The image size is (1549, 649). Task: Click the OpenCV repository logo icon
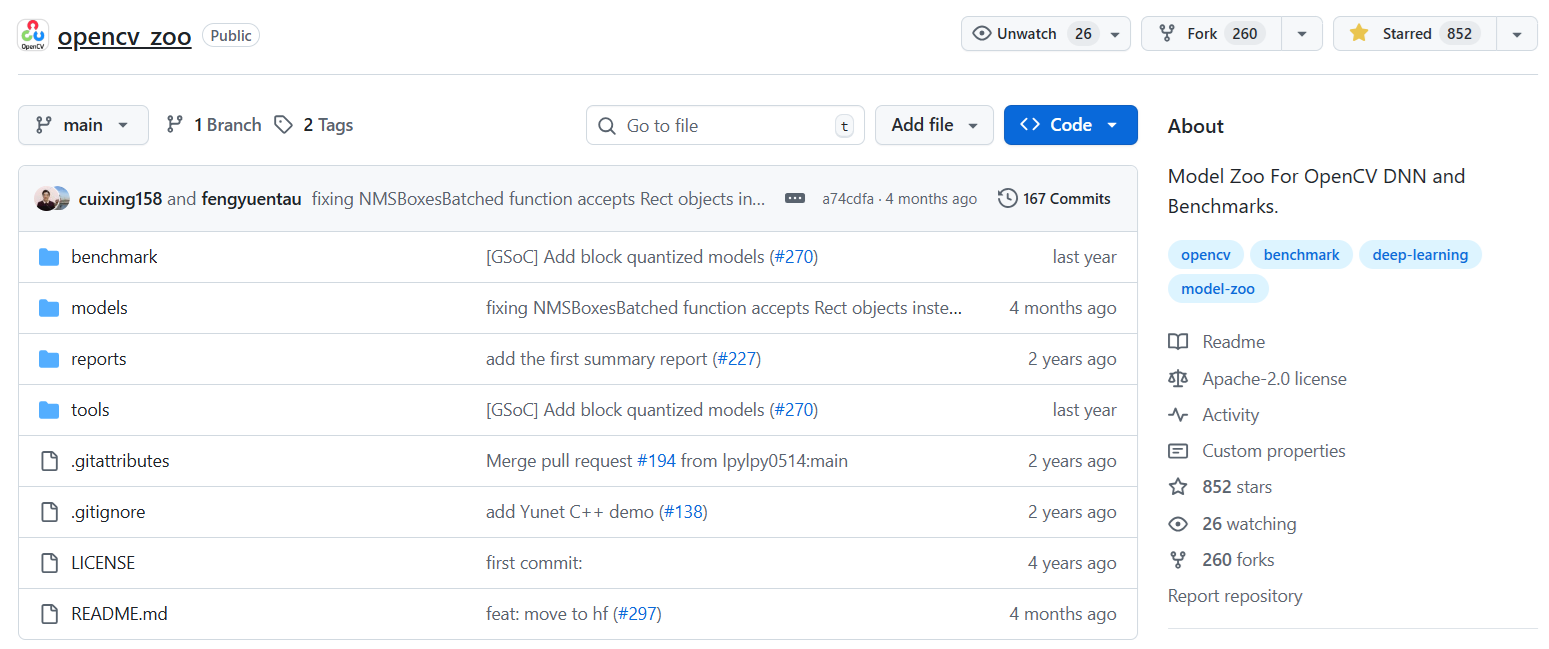click(33, 35)
